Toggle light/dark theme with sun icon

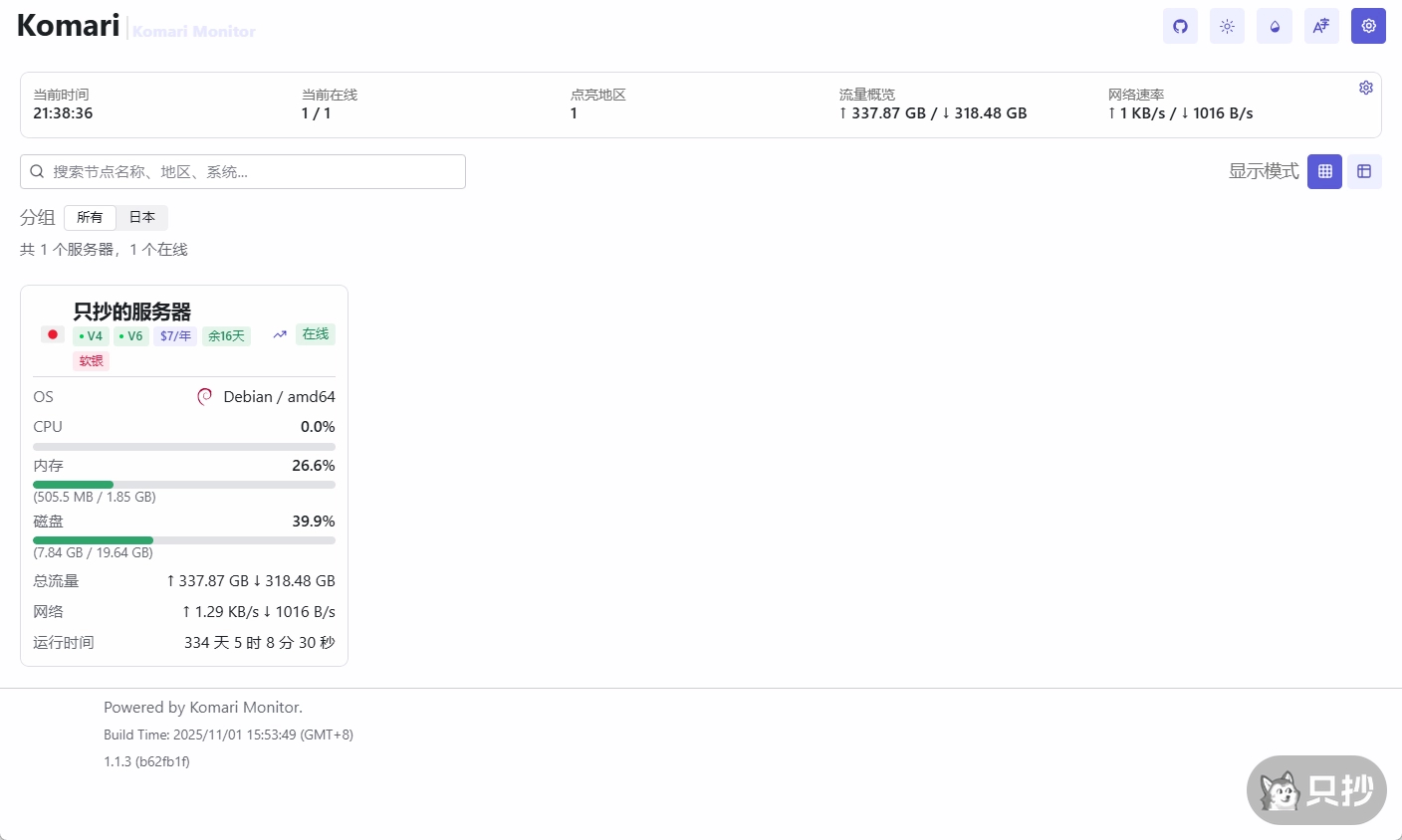coord(1227,26)
